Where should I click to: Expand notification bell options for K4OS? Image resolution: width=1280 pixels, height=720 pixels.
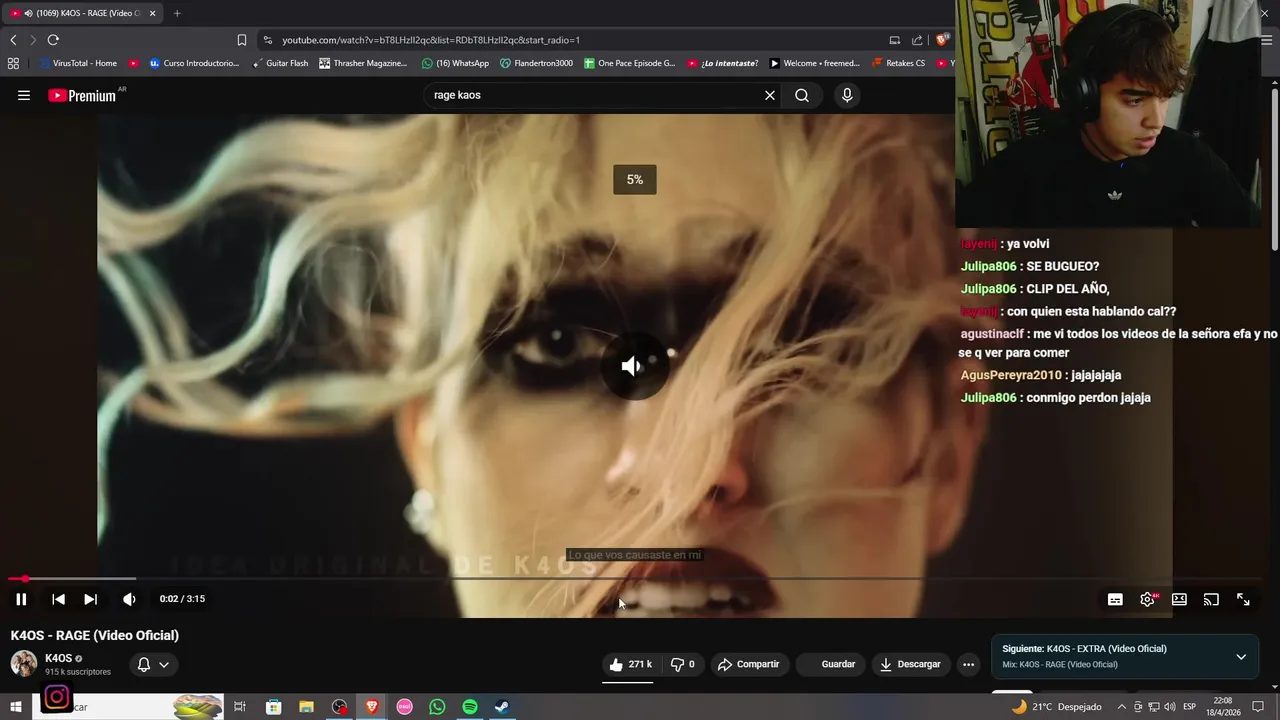click(x=153, y=664)
